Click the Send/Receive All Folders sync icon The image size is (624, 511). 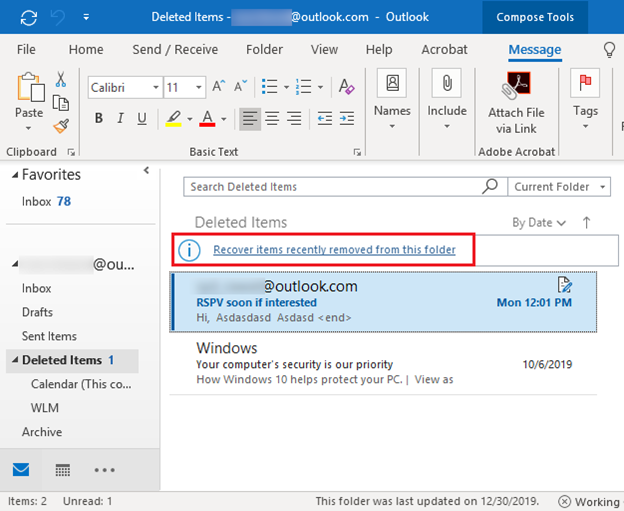[x=29, y=18]
